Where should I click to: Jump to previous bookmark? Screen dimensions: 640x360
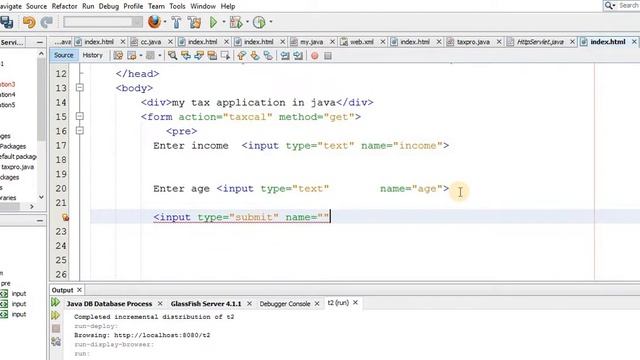[242, 56]
